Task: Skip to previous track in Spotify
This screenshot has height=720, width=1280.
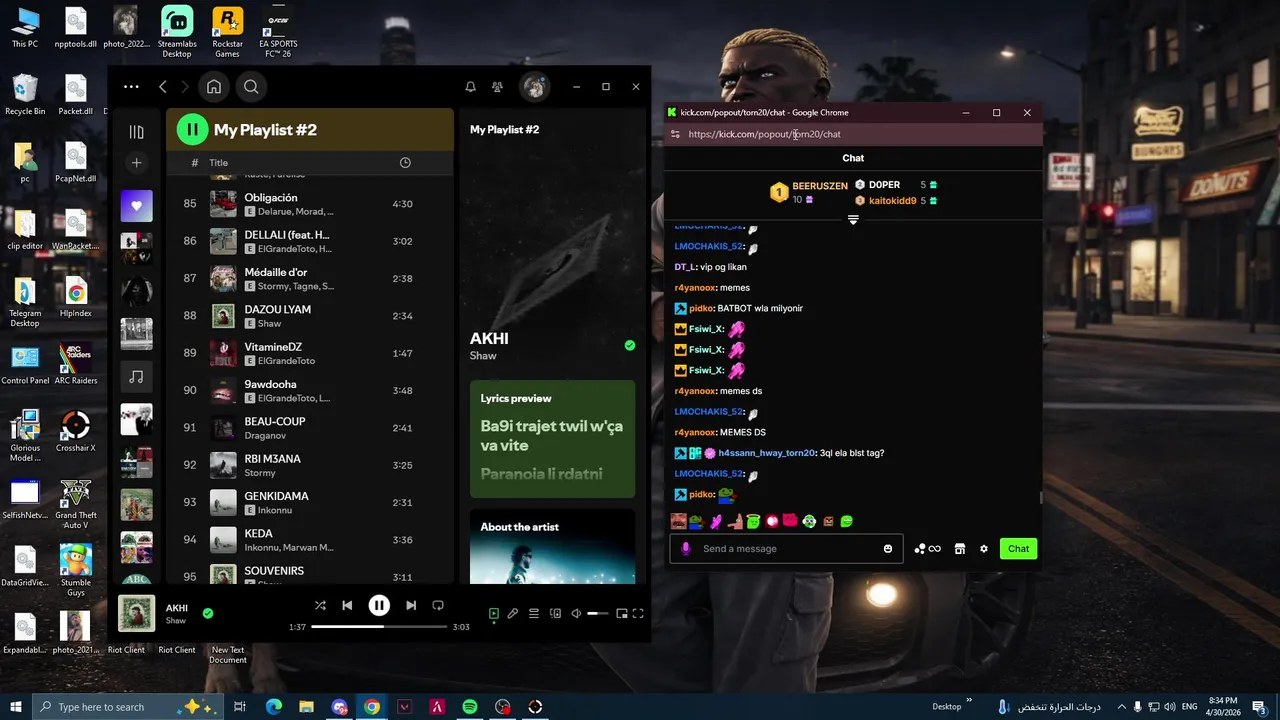Action: 347,605
